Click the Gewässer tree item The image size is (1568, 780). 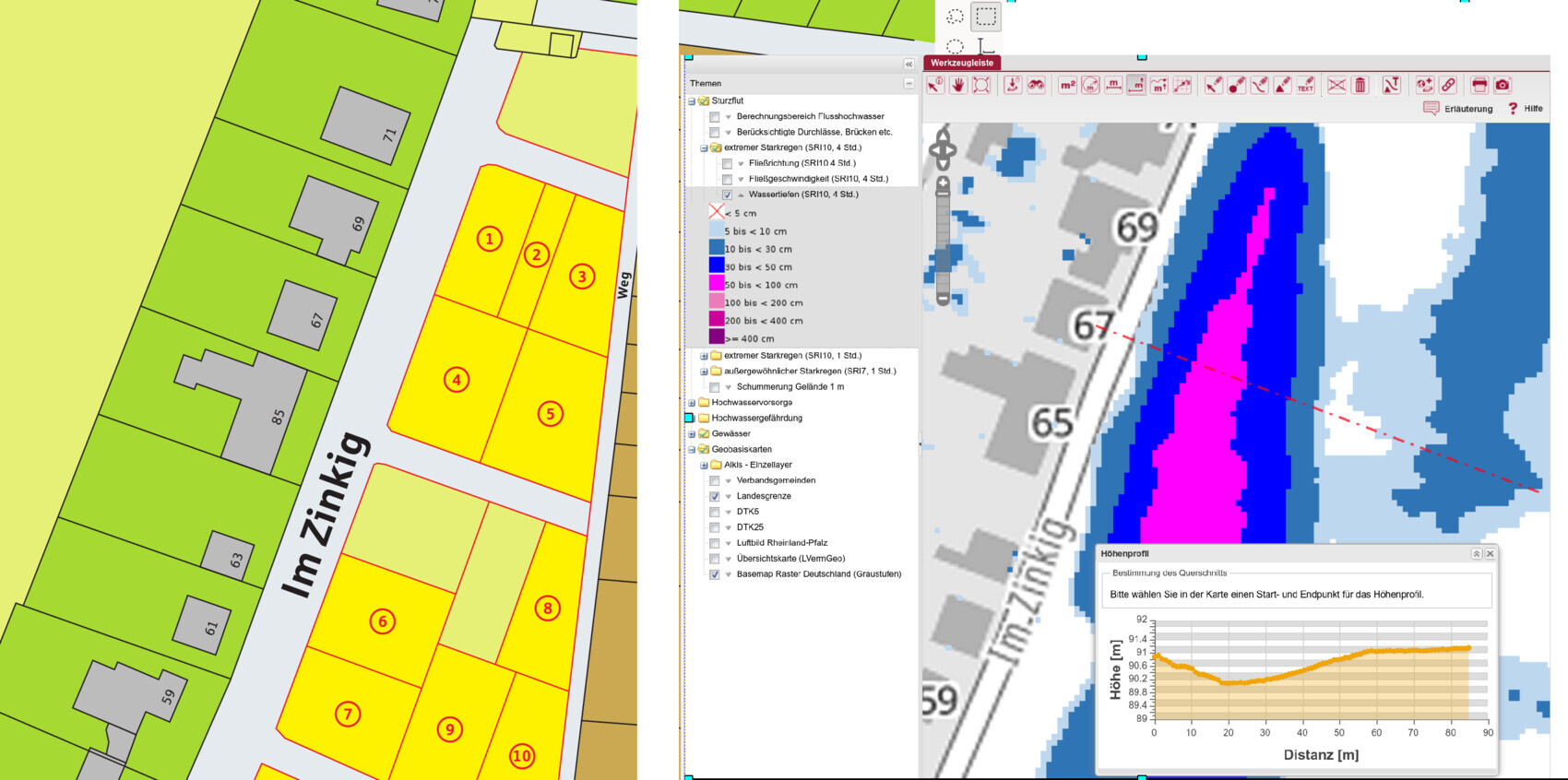tap(731, 434)
